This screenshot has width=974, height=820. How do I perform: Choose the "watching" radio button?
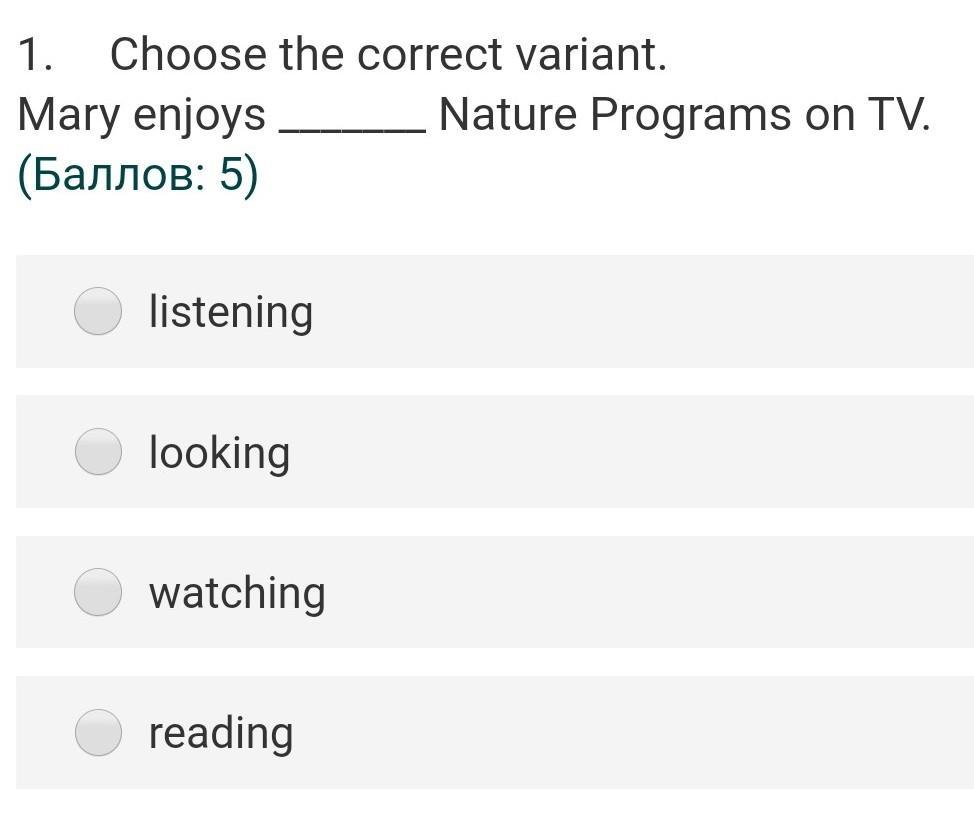(x=98, y=592)
